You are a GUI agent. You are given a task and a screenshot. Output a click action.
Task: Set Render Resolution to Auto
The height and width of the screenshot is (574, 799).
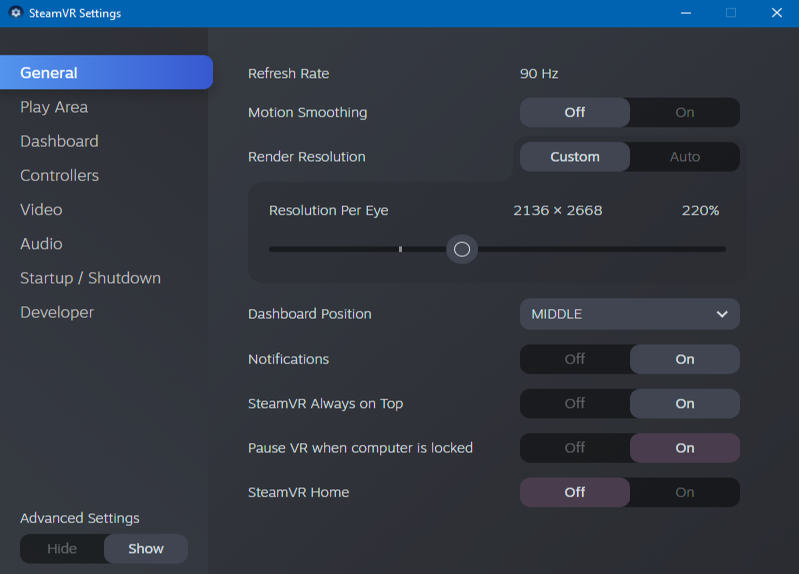click(x=685, y=156)
